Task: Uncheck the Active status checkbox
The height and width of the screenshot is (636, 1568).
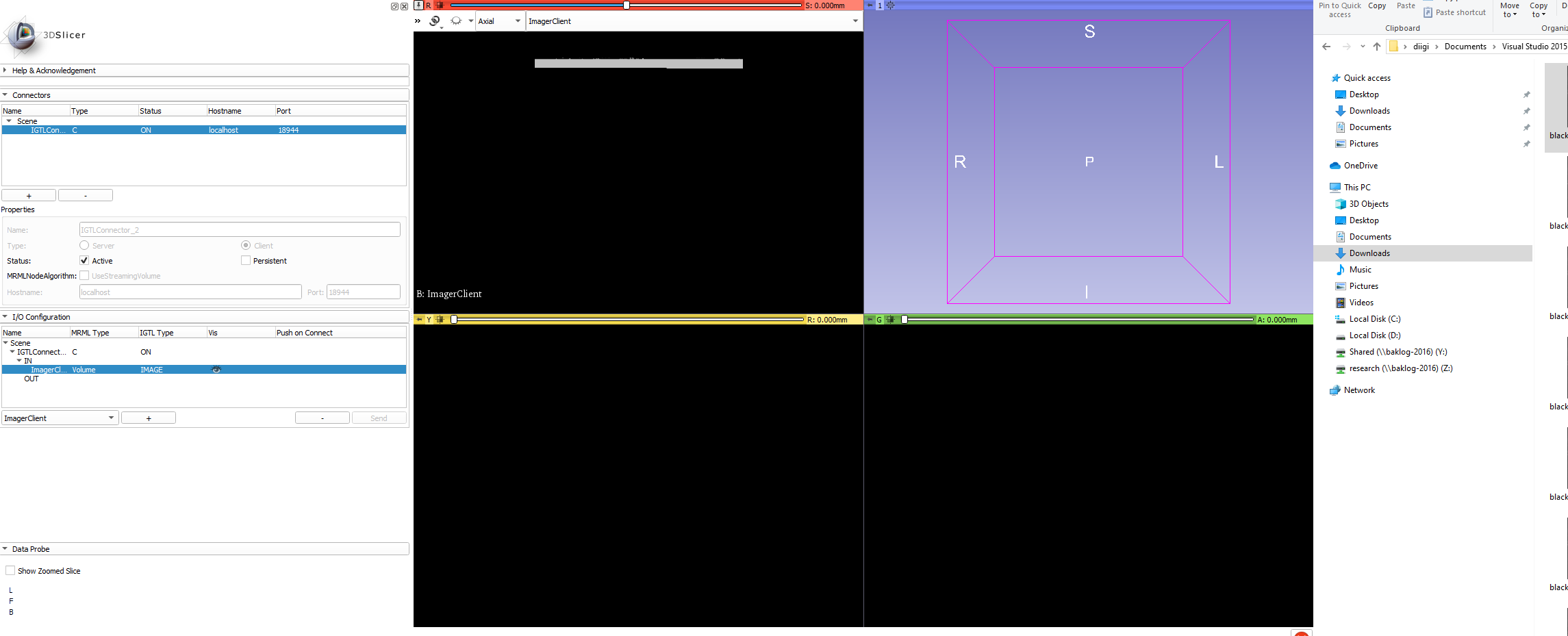Action: point(85,260)
